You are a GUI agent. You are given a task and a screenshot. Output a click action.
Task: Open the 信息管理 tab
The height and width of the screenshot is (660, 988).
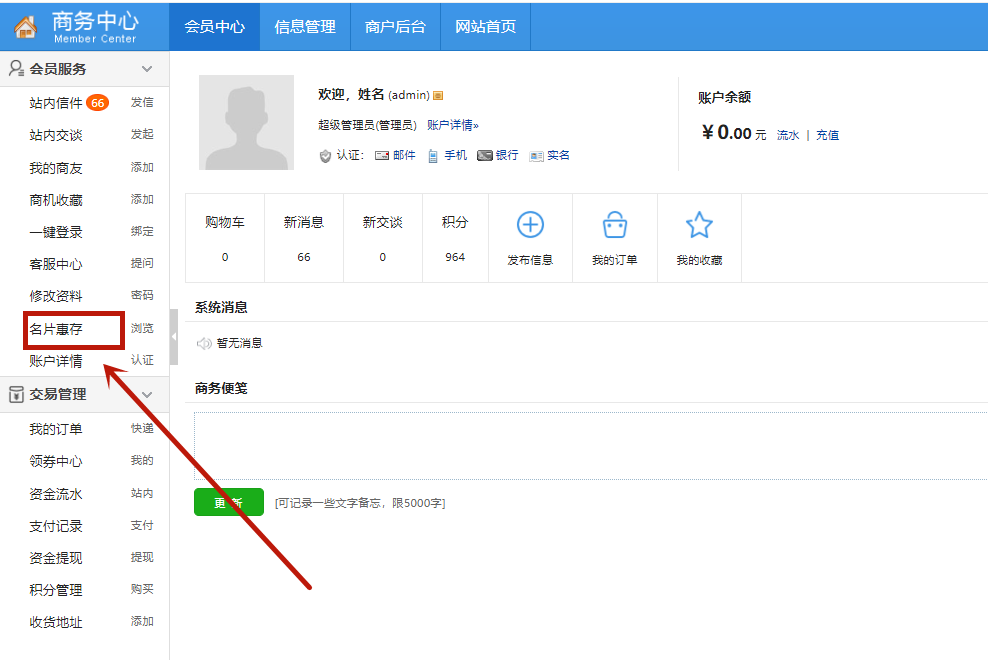305,26
